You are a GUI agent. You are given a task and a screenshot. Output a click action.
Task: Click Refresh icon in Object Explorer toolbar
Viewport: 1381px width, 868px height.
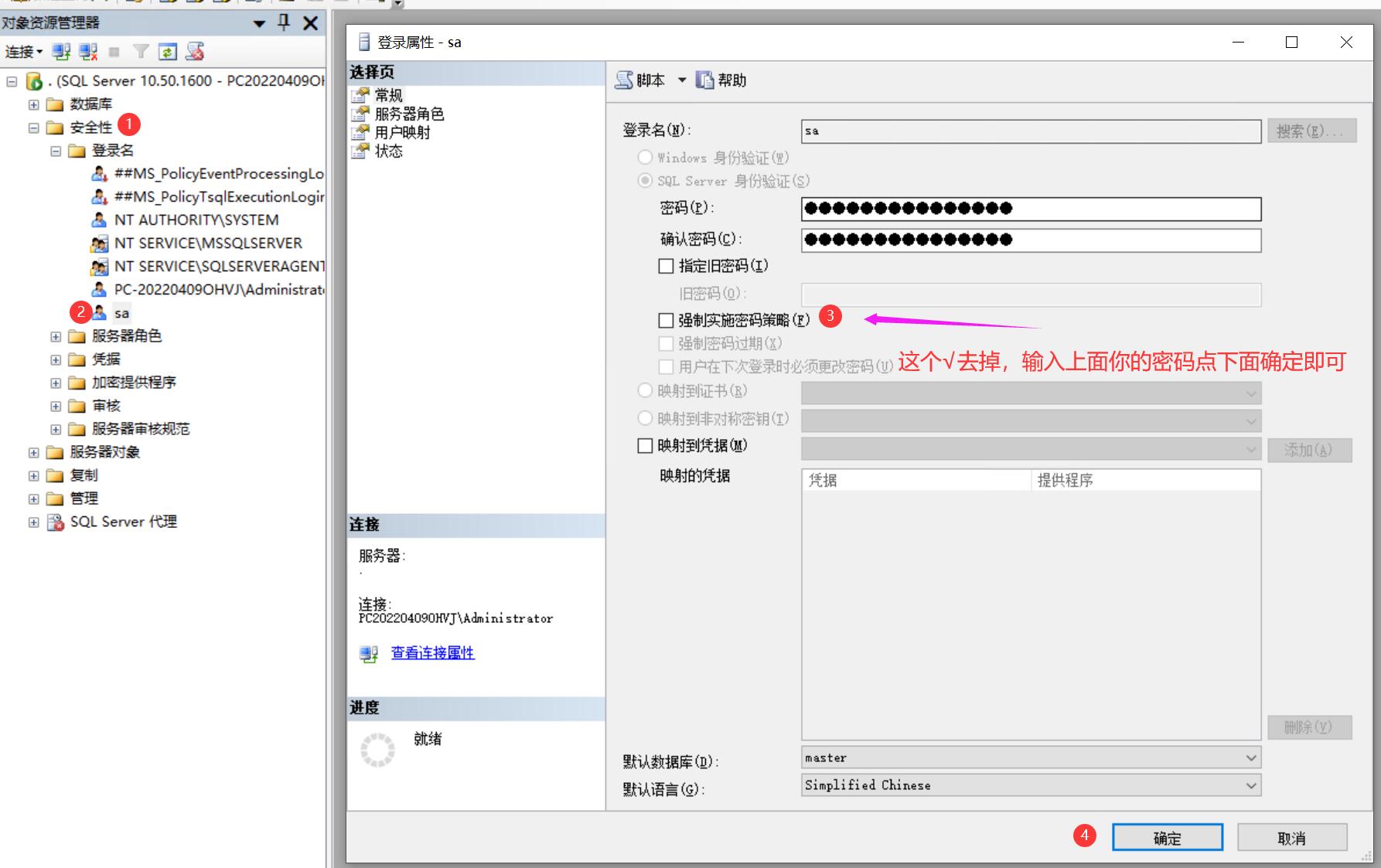coord(167,52)
